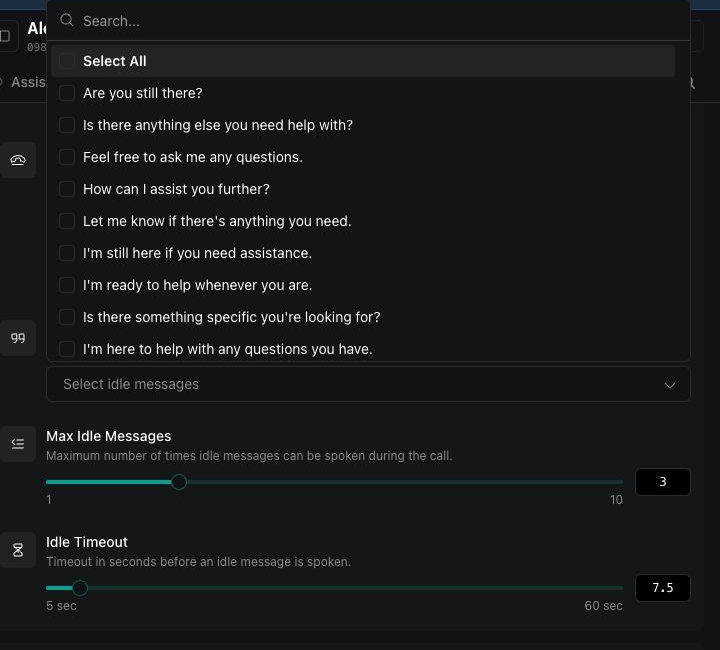720x650 pixels.
Task: Click the phone hang-up icon
Action: [18, 160]
